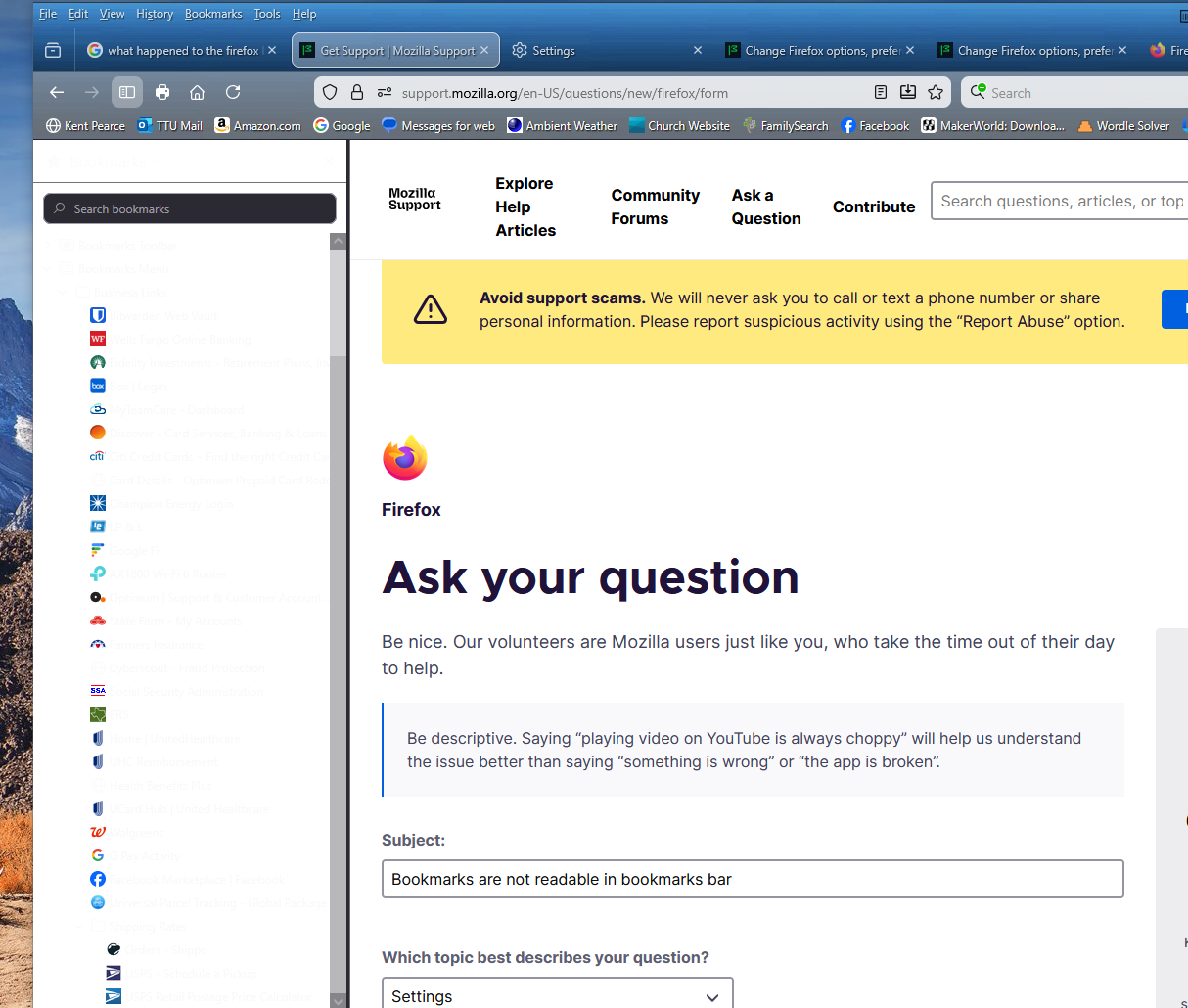1188x1008 pixels.
Task: Open the Tools menu
Action: [267, 14]
